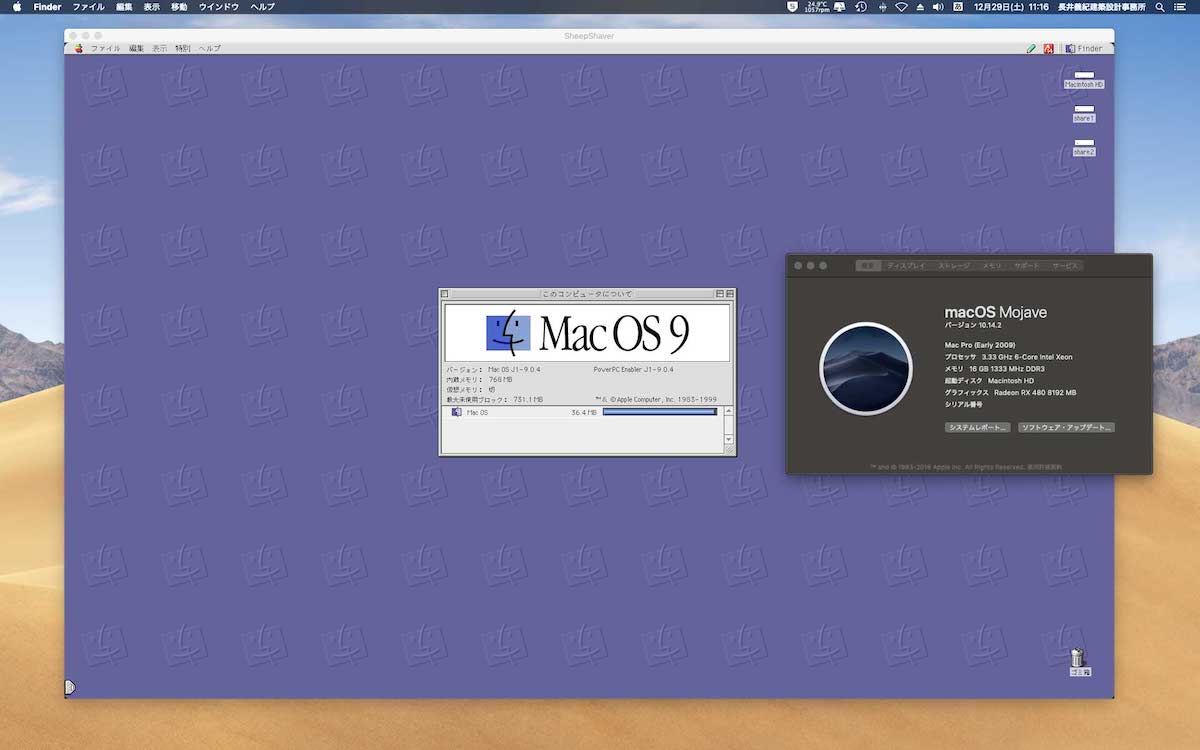Viewport: 1200px width, 750px height.
Task: Open the Wi-Fi menu bar icon
Action: click(x=901, y=6)
